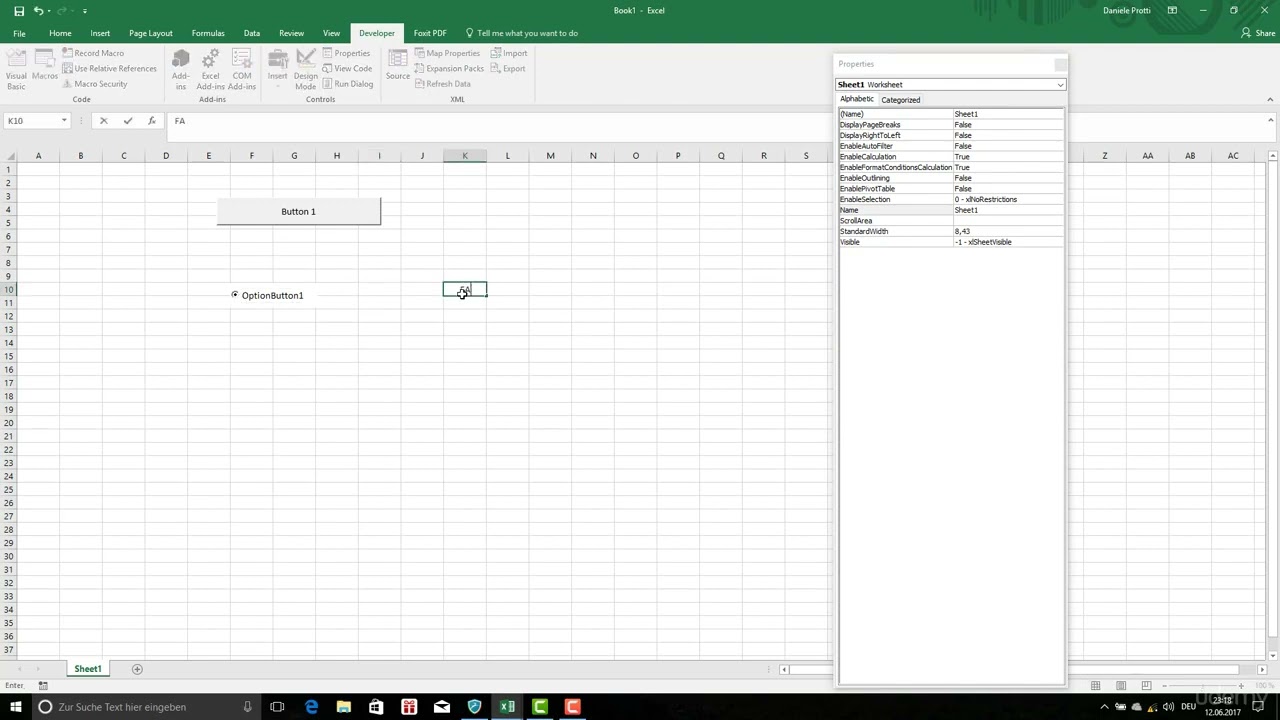Open Ribbon Display Options
This screenshot has height=720, width=1280.
(1172, 10)
